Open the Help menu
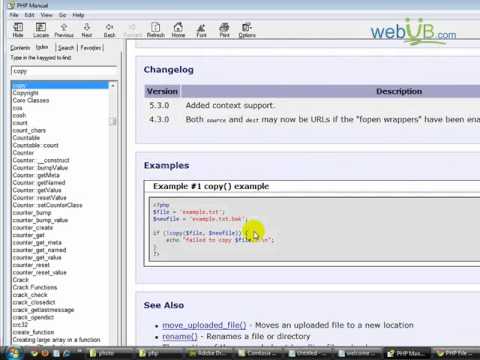The width and height of the screenshot is (480, 360). click(x=78, y=15)
